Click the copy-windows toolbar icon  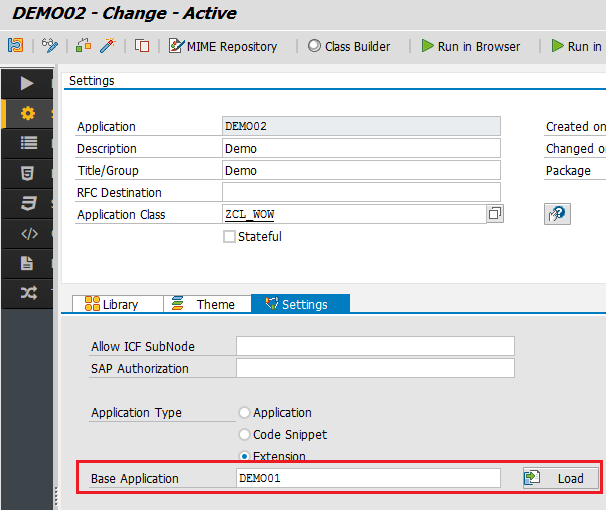point(142,46)
